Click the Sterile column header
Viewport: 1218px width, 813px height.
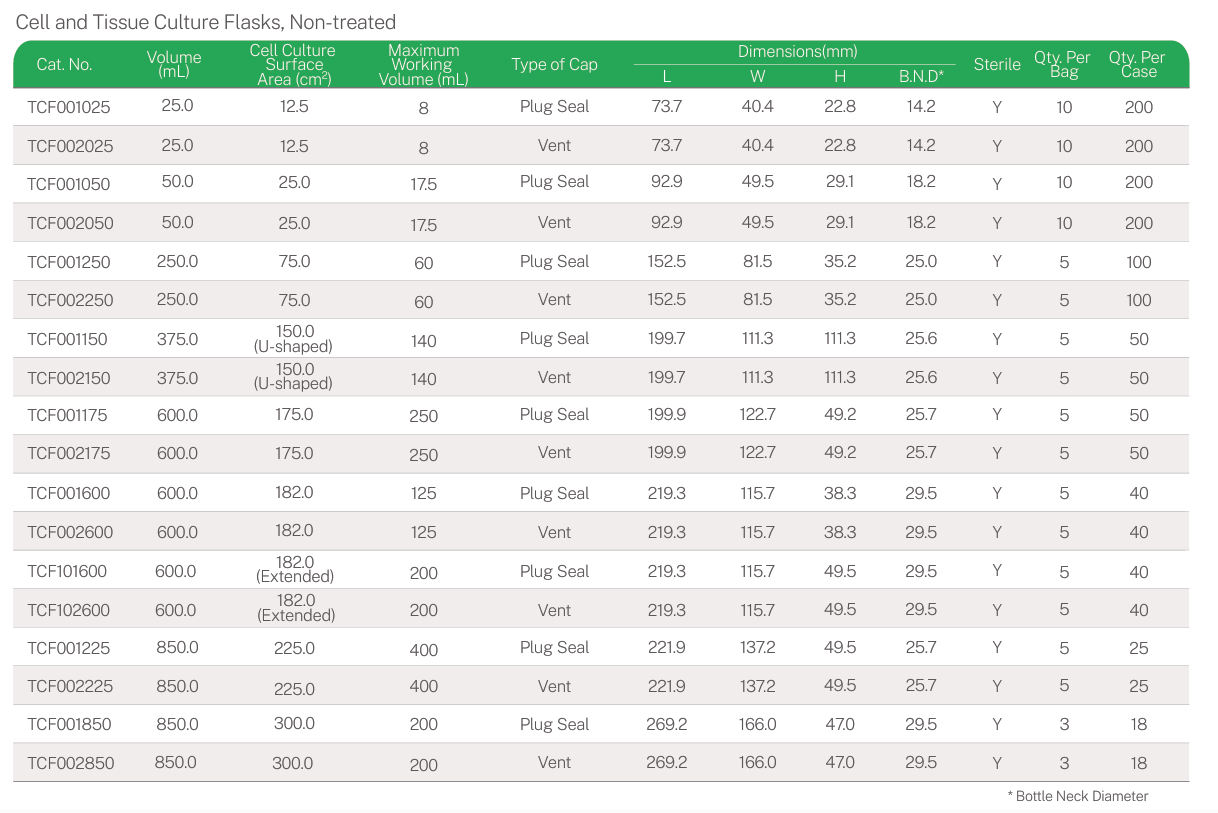coord(997,65)
